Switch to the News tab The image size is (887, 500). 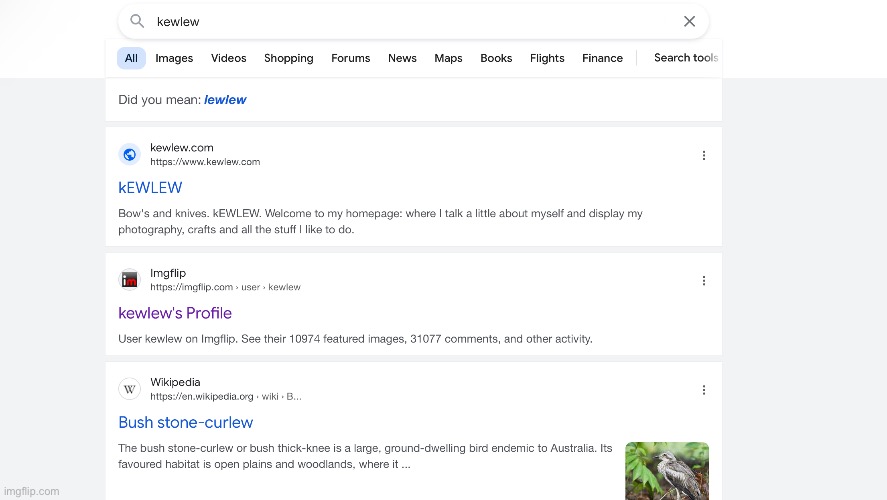[x=402, y=58]
